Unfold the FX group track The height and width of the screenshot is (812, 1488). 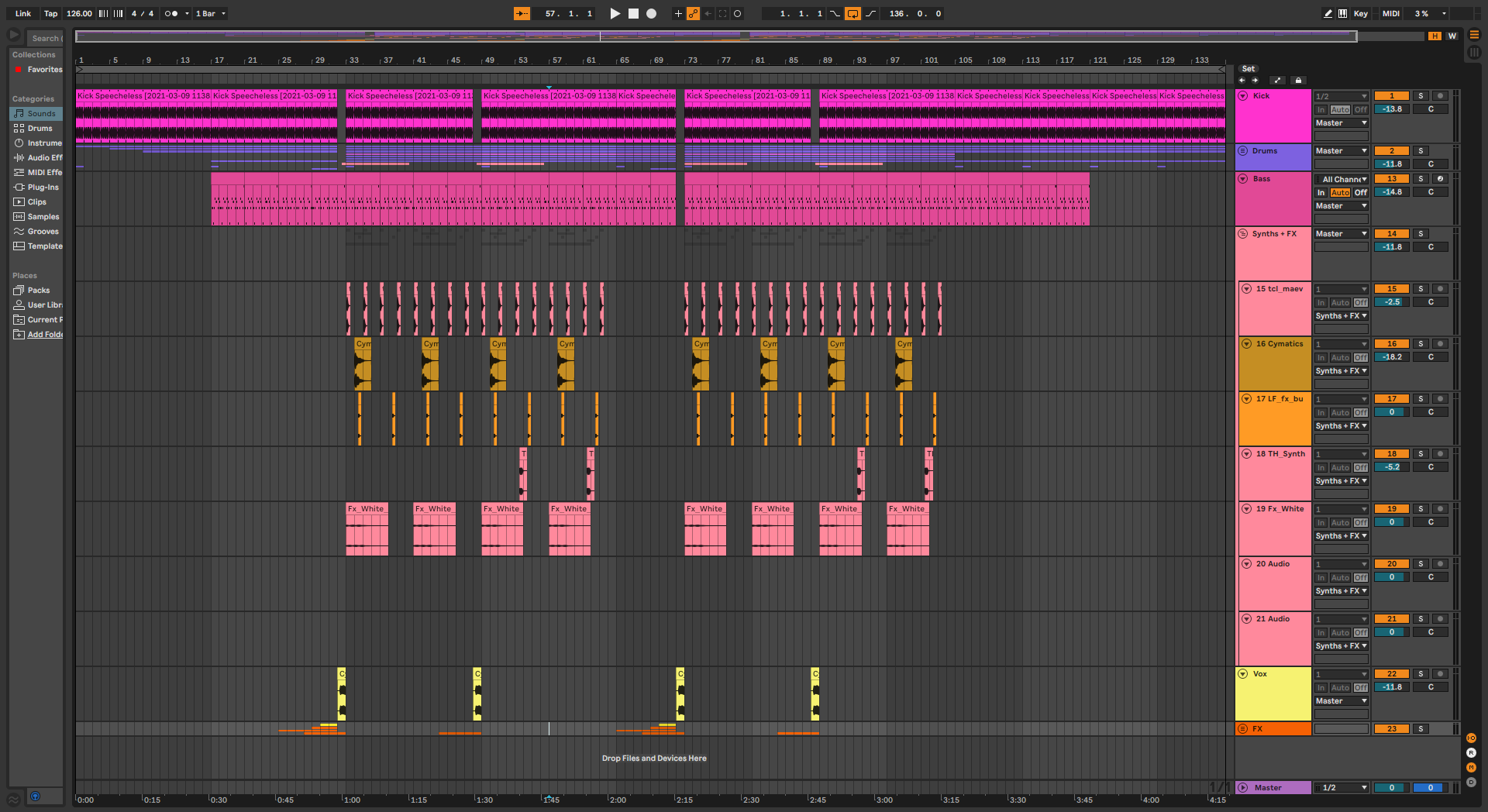(1243, 728)
